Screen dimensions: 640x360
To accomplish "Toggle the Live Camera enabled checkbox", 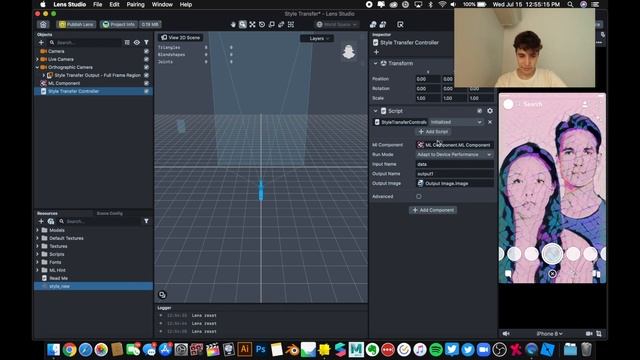I will coord(146,59).
